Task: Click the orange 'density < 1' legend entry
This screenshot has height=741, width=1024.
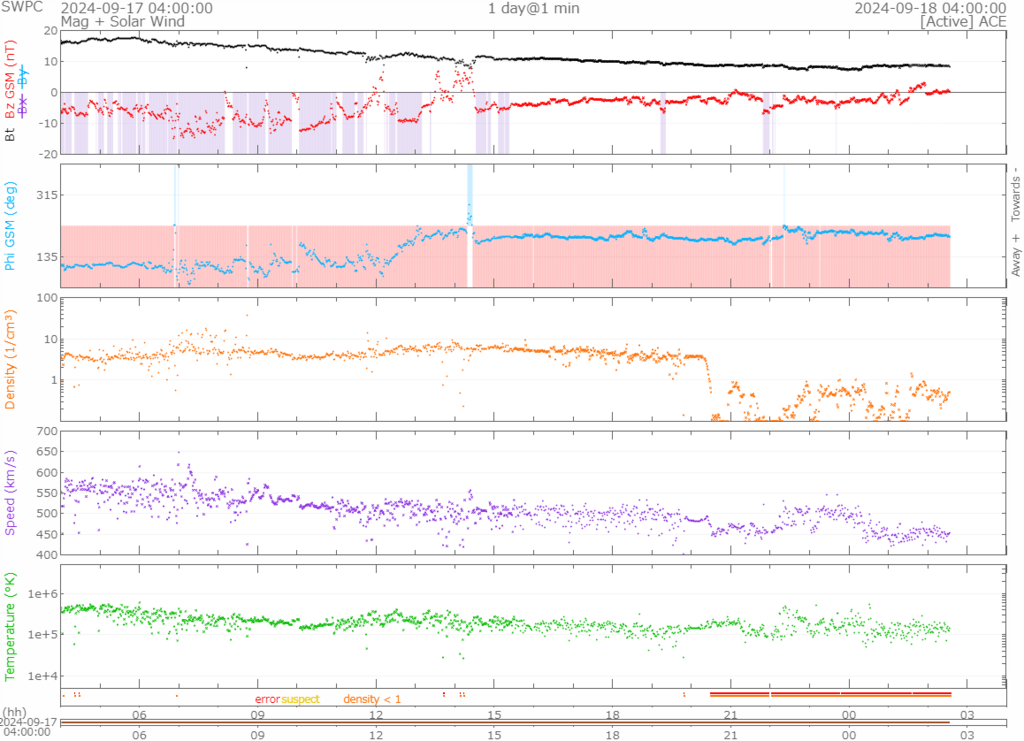Action: point(372,699)
